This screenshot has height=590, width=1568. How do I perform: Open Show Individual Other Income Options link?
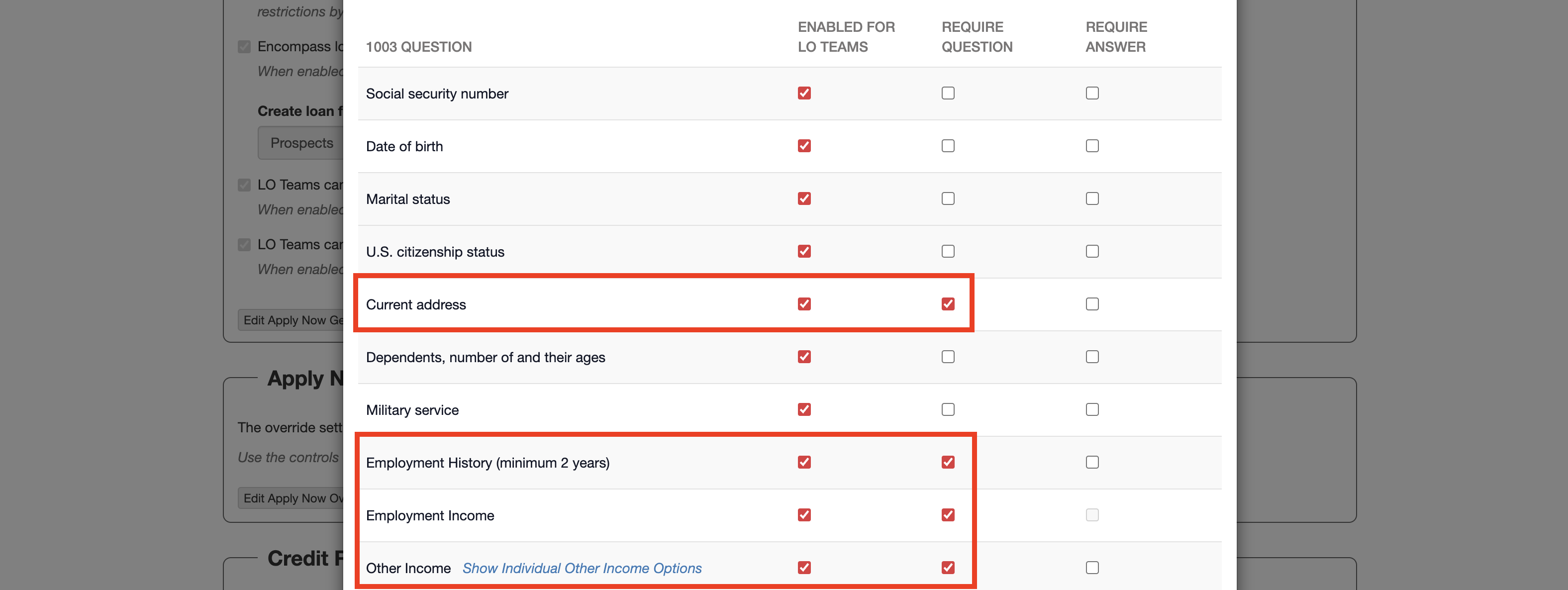coord(582,568)
